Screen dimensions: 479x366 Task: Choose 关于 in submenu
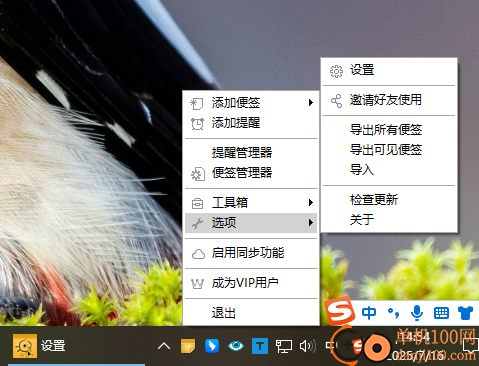[x=389, y=220]
